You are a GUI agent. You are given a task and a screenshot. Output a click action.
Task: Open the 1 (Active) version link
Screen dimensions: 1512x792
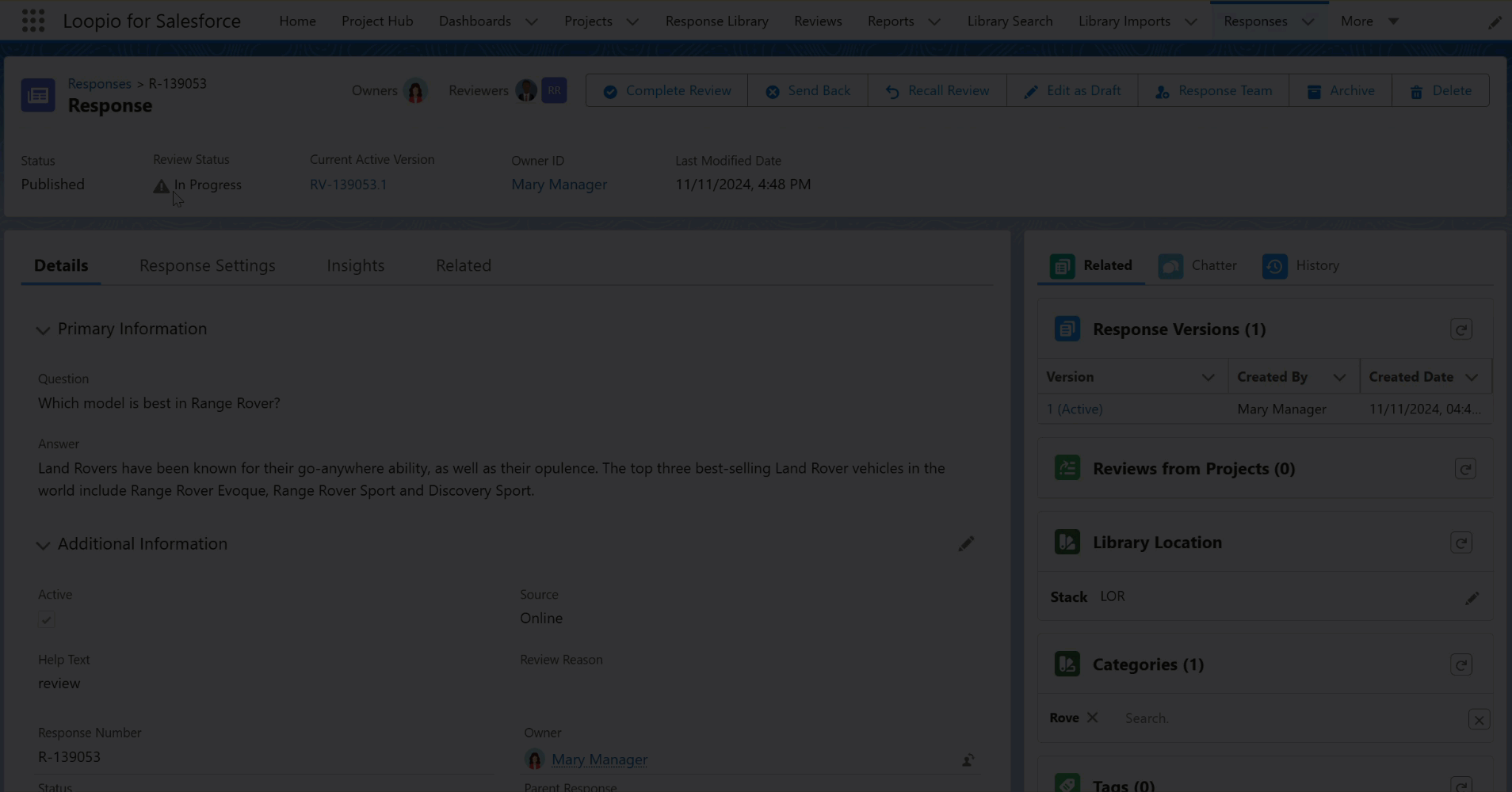click(1075, 409)
